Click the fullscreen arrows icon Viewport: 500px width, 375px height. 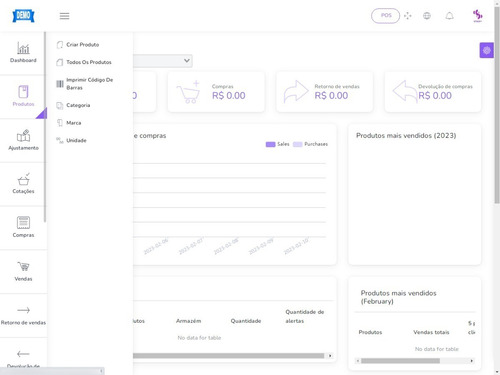pos(407,16)
